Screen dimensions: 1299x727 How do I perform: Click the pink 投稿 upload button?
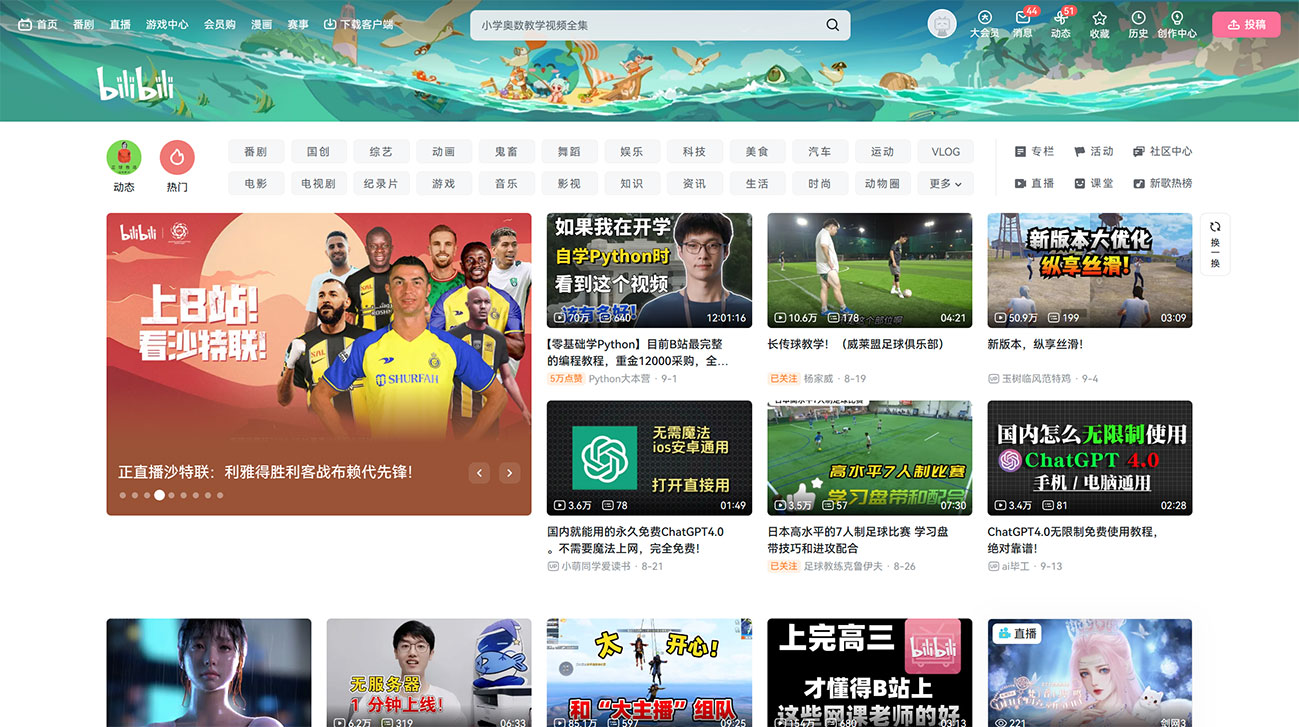1246,24
